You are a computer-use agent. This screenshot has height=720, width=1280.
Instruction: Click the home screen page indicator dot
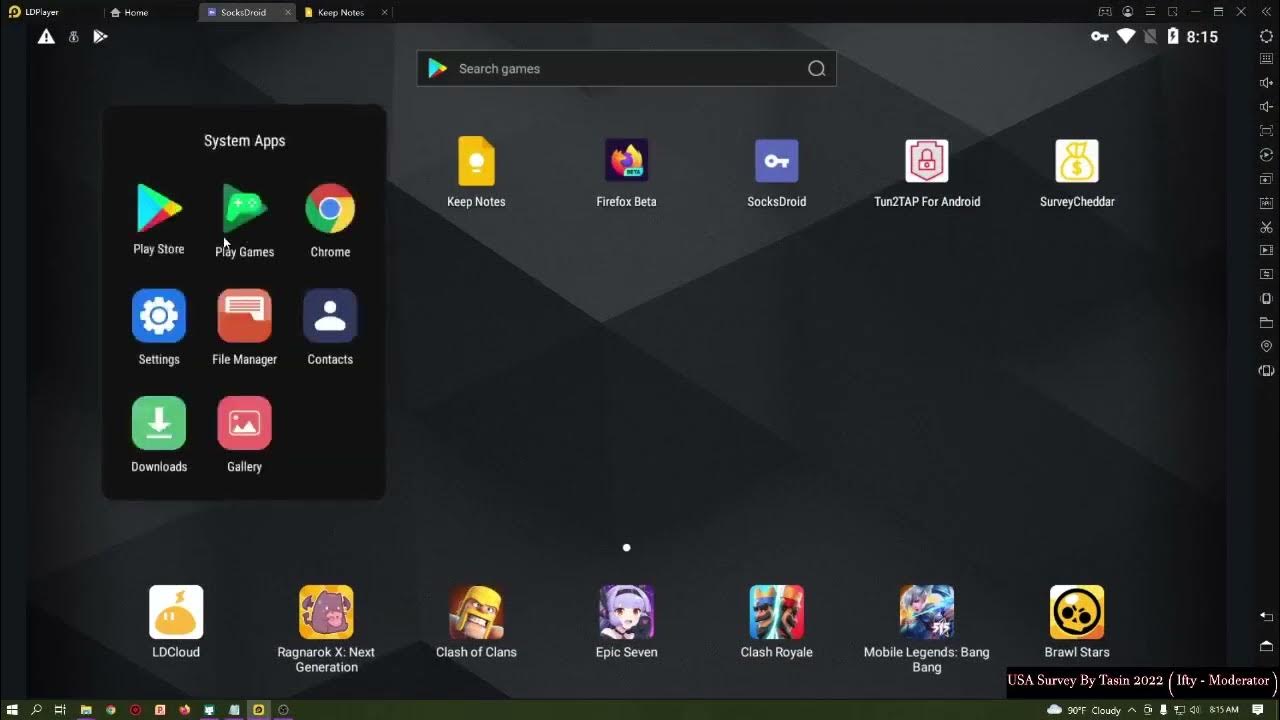(x=627, y=547)
